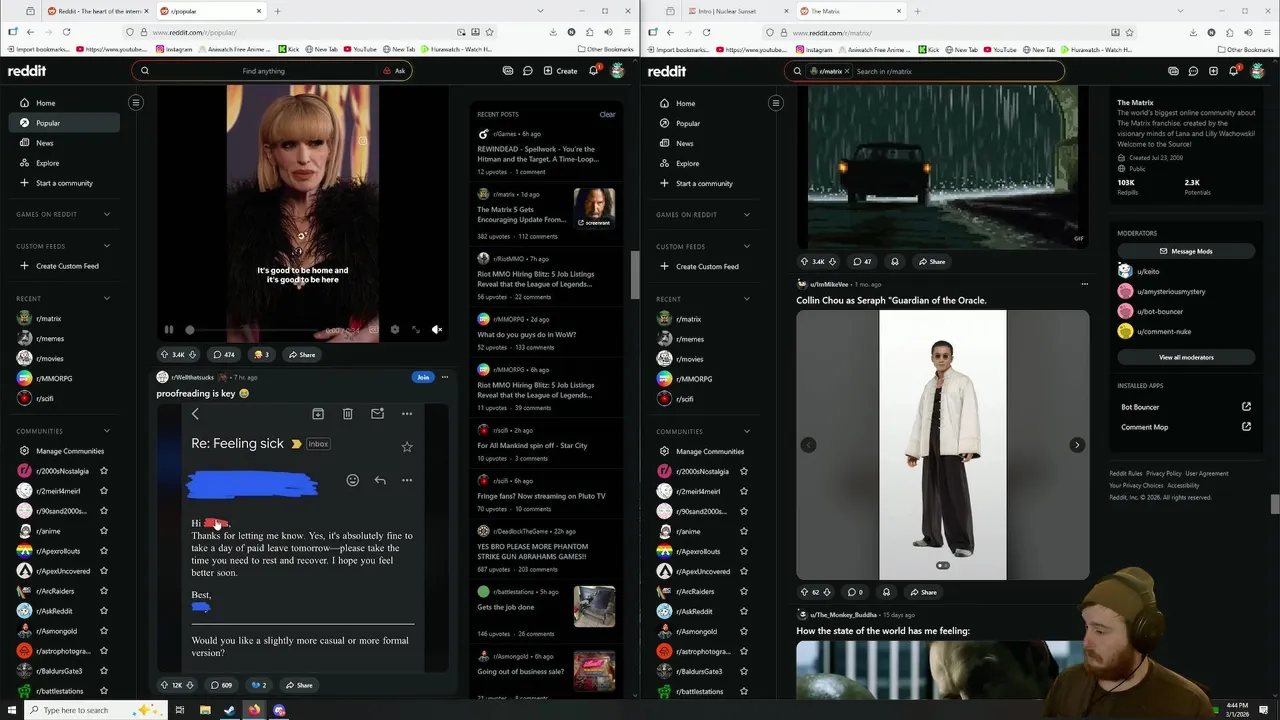Collapse Communities section in r/matrix window
Image resolution: width=1280 pixels, height=720 pixels.
tap(747, 431)
